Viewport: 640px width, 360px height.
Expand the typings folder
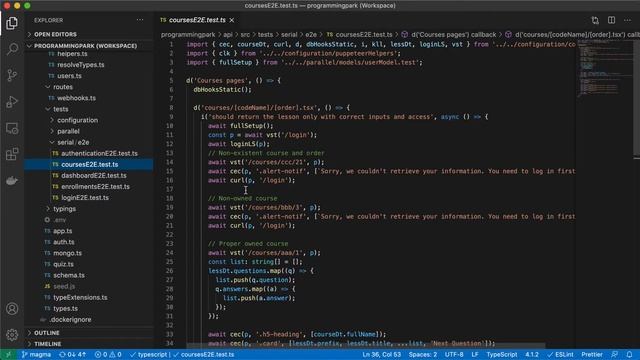pyautogui.click(x=89, y=209)
